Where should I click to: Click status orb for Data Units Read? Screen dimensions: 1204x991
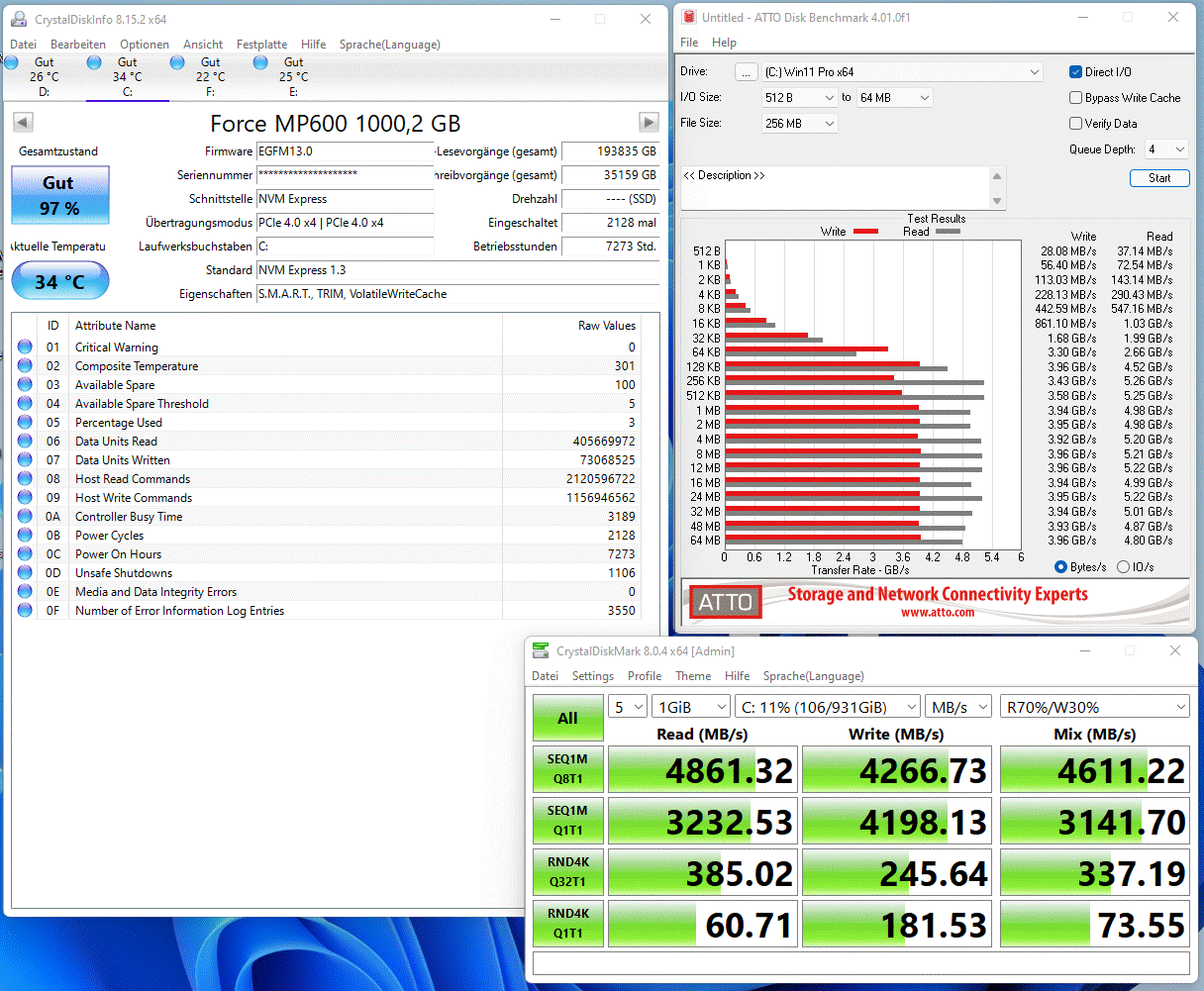pyautogui.click(x=25, y=442)
